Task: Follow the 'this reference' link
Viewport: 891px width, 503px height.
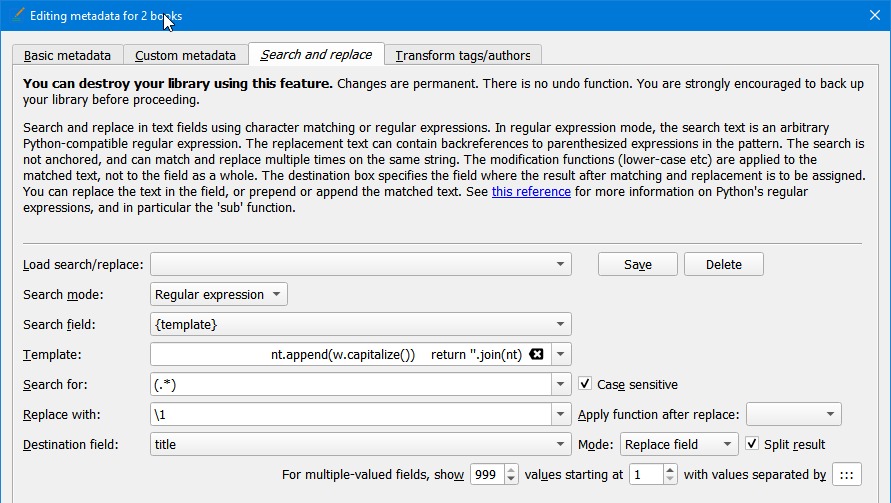Action: coord(531,191)
